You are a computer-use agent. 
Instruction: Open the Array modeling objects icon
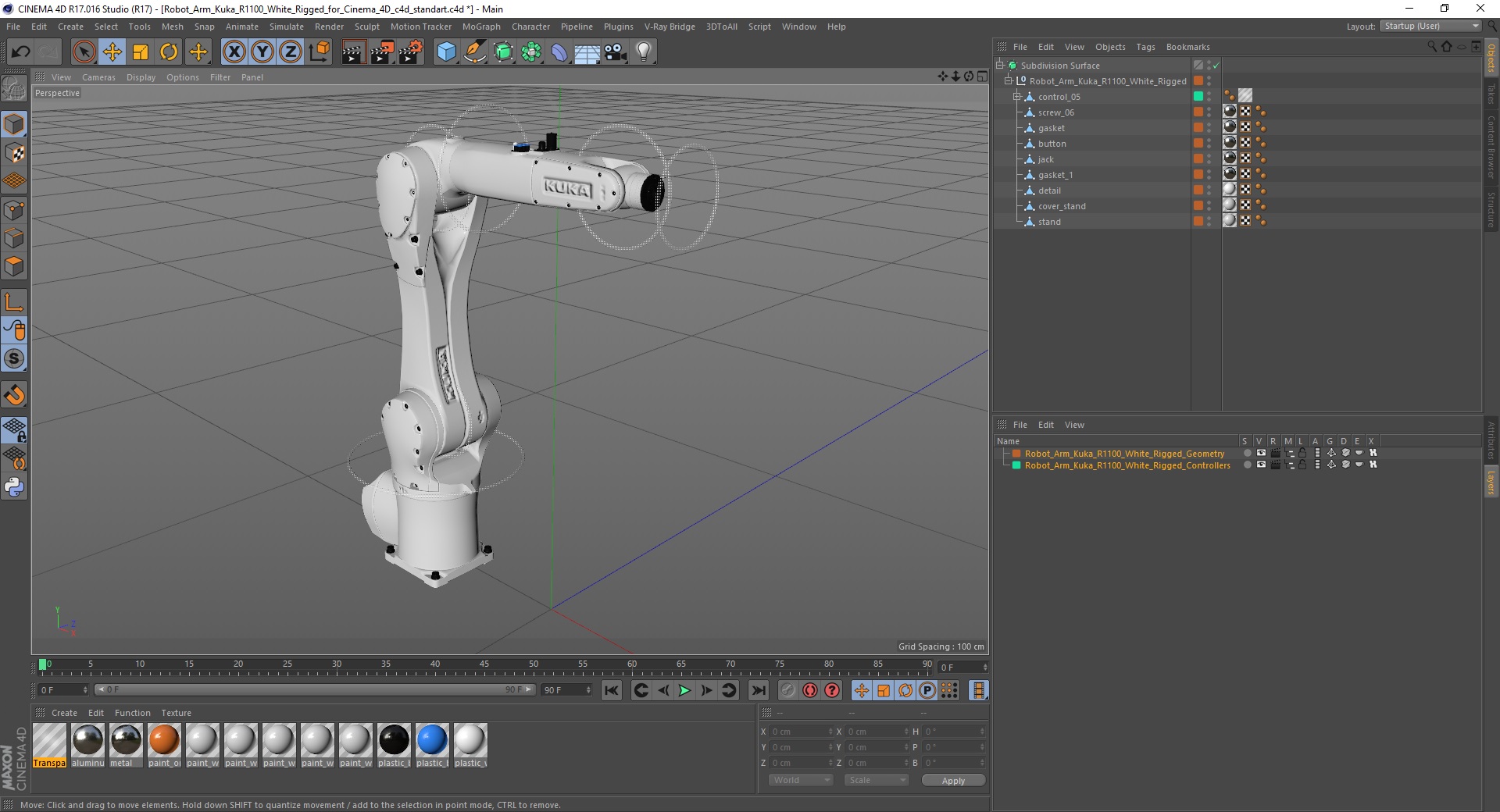pos(531,52)
